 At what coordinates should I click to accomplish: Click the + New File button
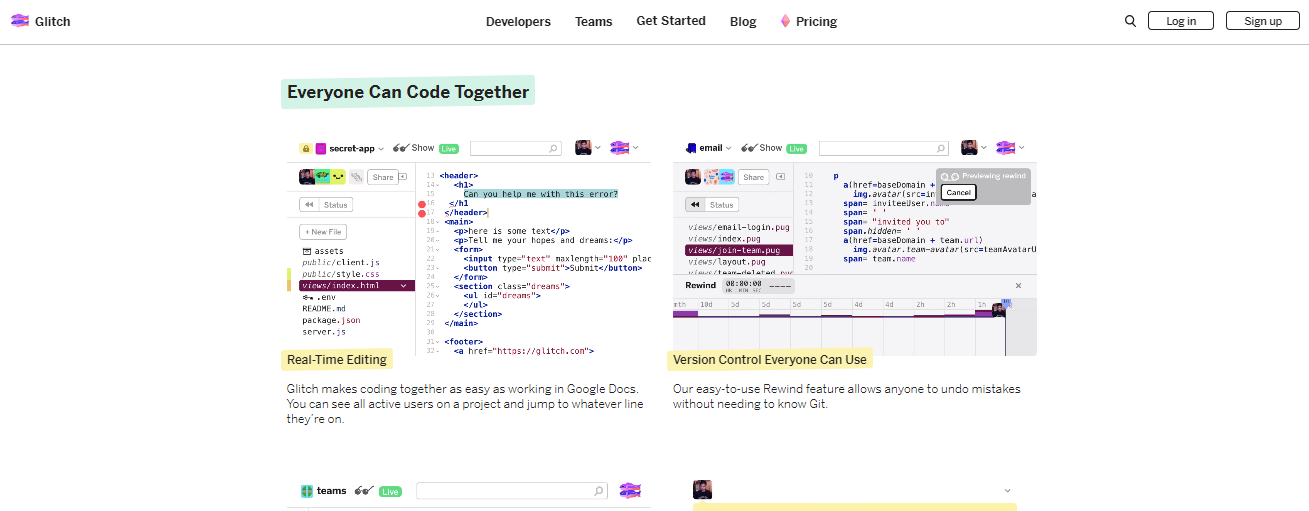tap(321, 232)
